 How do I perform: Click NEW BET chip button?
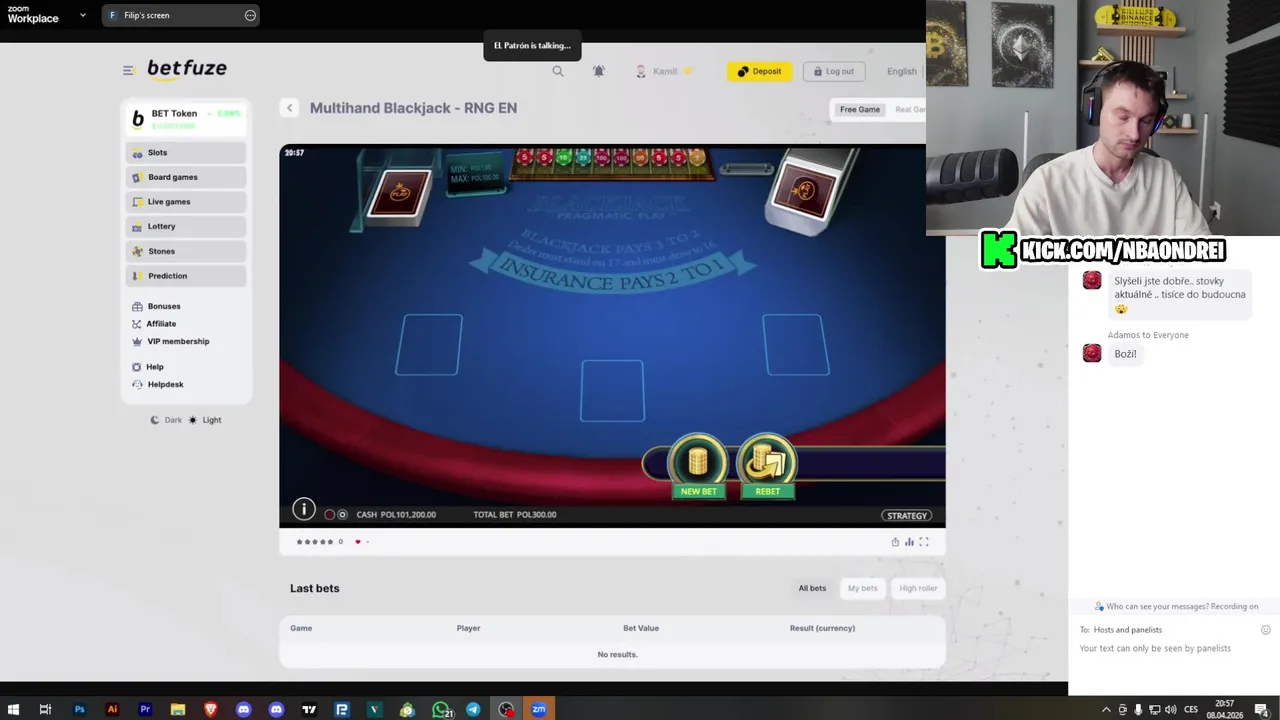point(698,467)
